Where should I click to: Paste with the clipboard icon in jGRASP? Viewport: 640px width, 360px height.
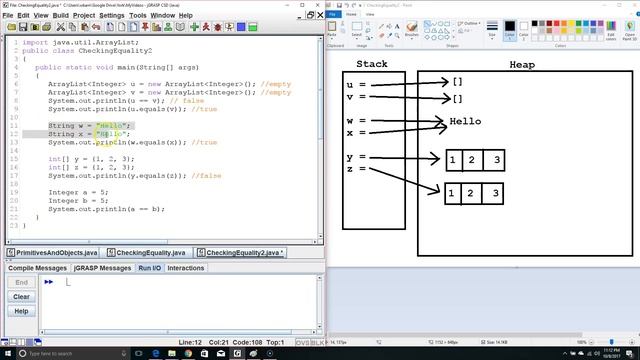point(84,27)
